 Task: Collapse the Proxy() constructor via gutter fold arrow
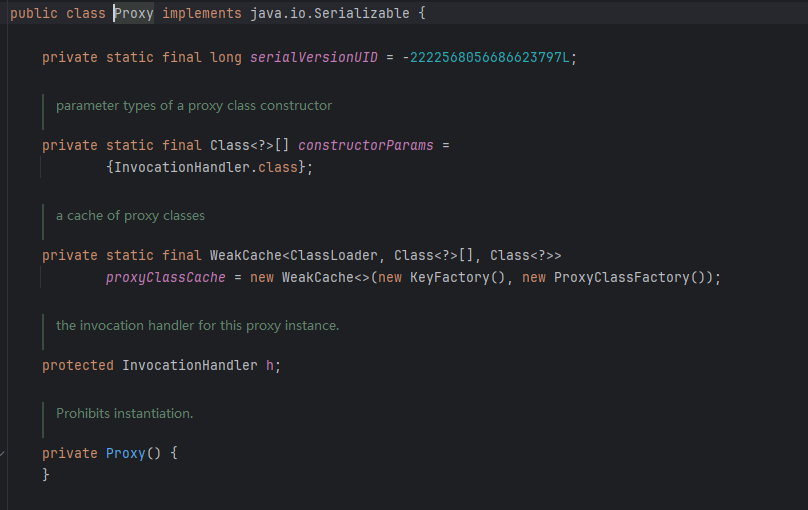coord(3,453)
